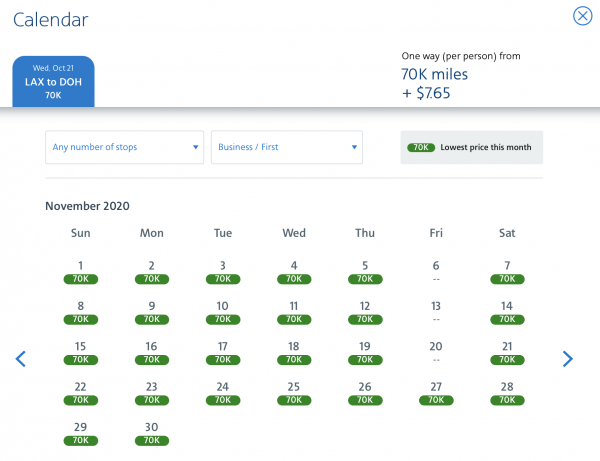Select November 17 fare
Screen dimensions: 600x461
(223, 352)
